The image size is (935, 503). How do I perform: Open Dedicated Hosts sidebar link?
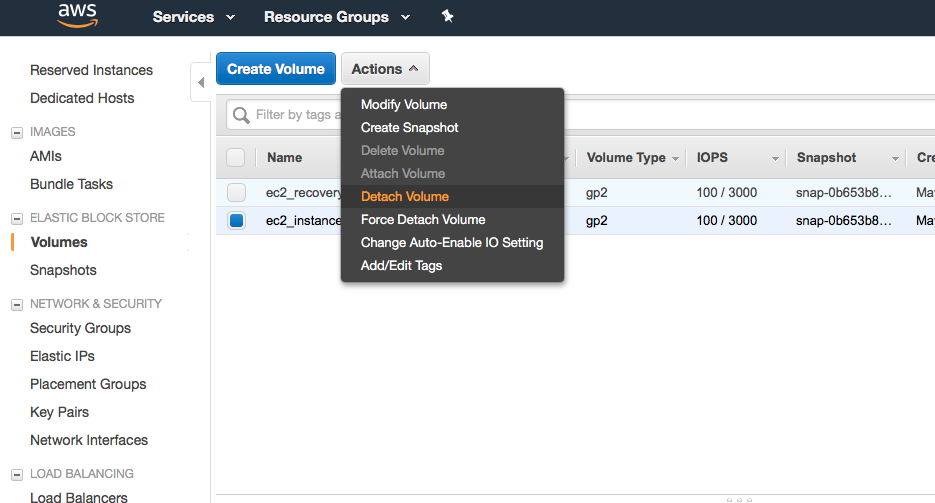(x=82, y=98)
